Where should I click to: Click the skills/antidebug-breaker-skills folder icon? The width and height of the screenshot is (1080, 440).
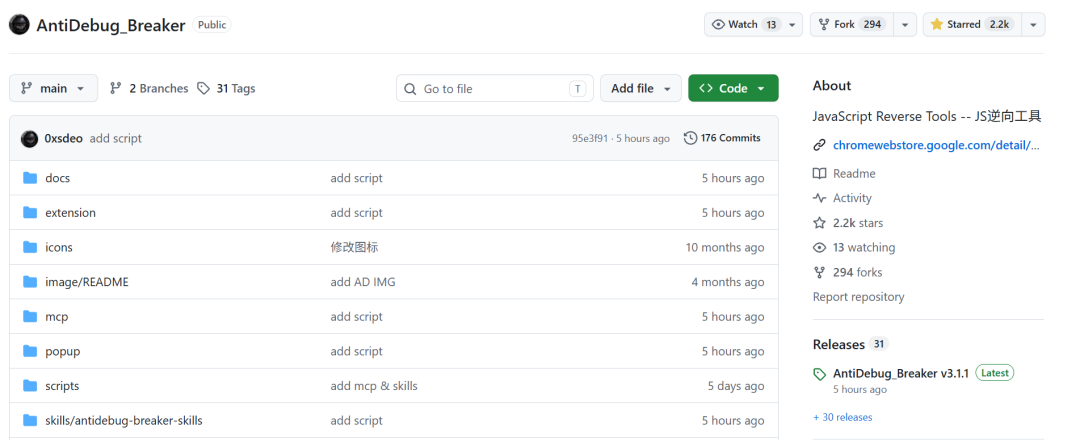coord(30,420)
